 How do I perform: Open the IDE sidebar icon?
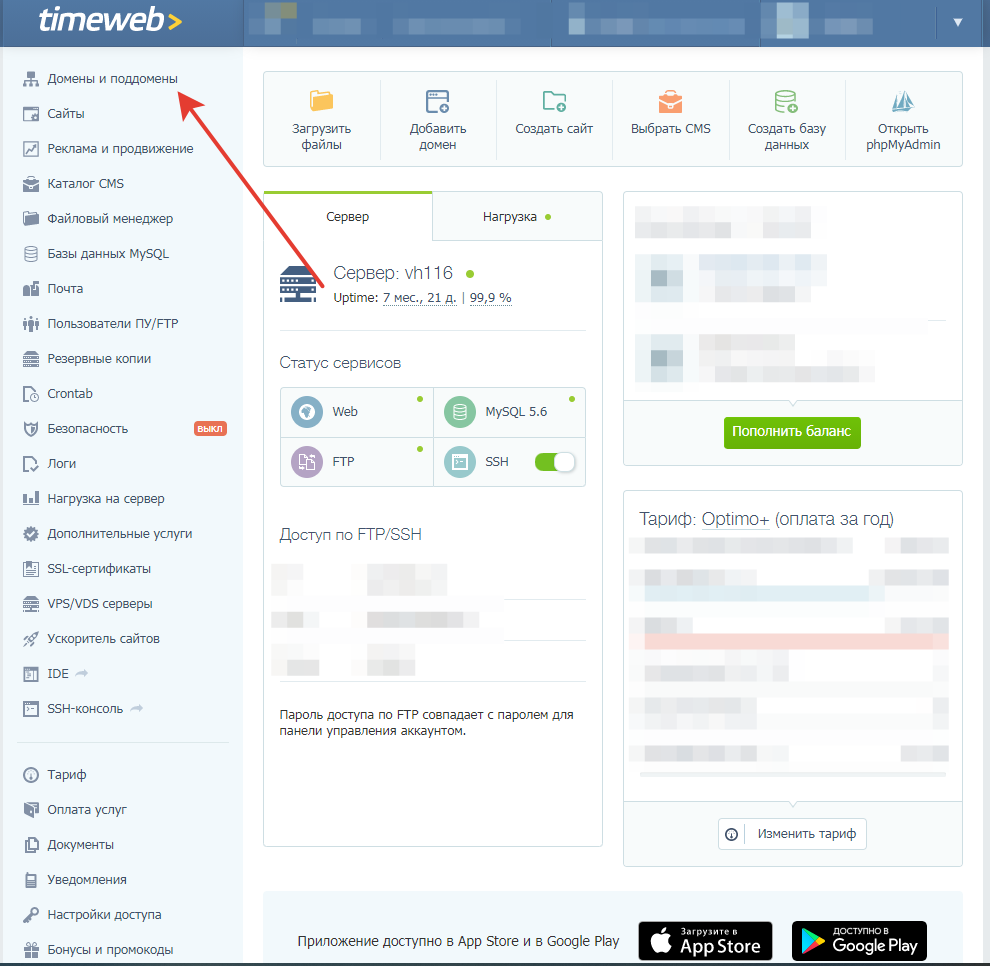30,674
